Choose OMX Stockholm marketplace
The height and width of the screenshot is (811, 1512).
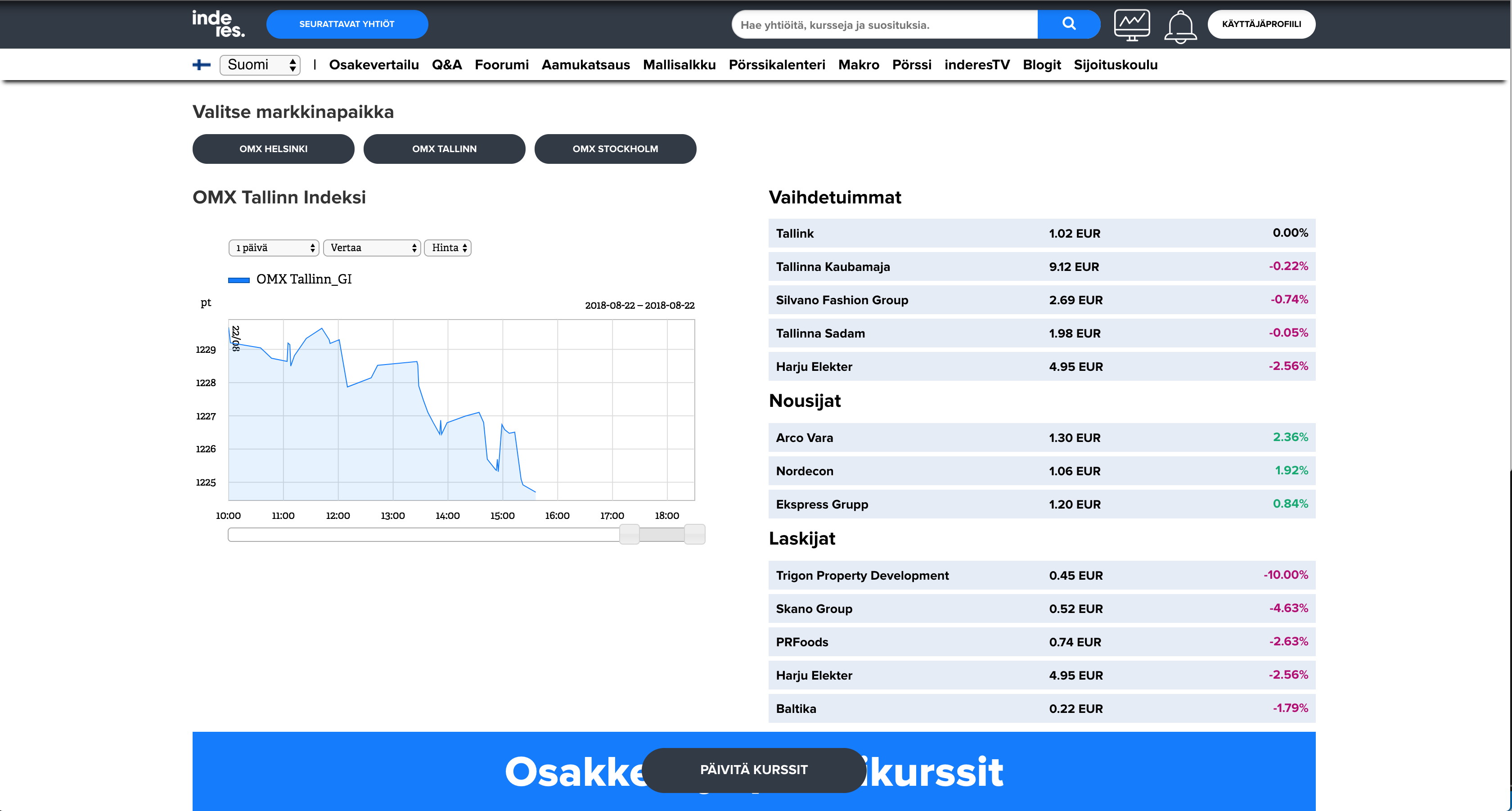[x=615, y=149]
